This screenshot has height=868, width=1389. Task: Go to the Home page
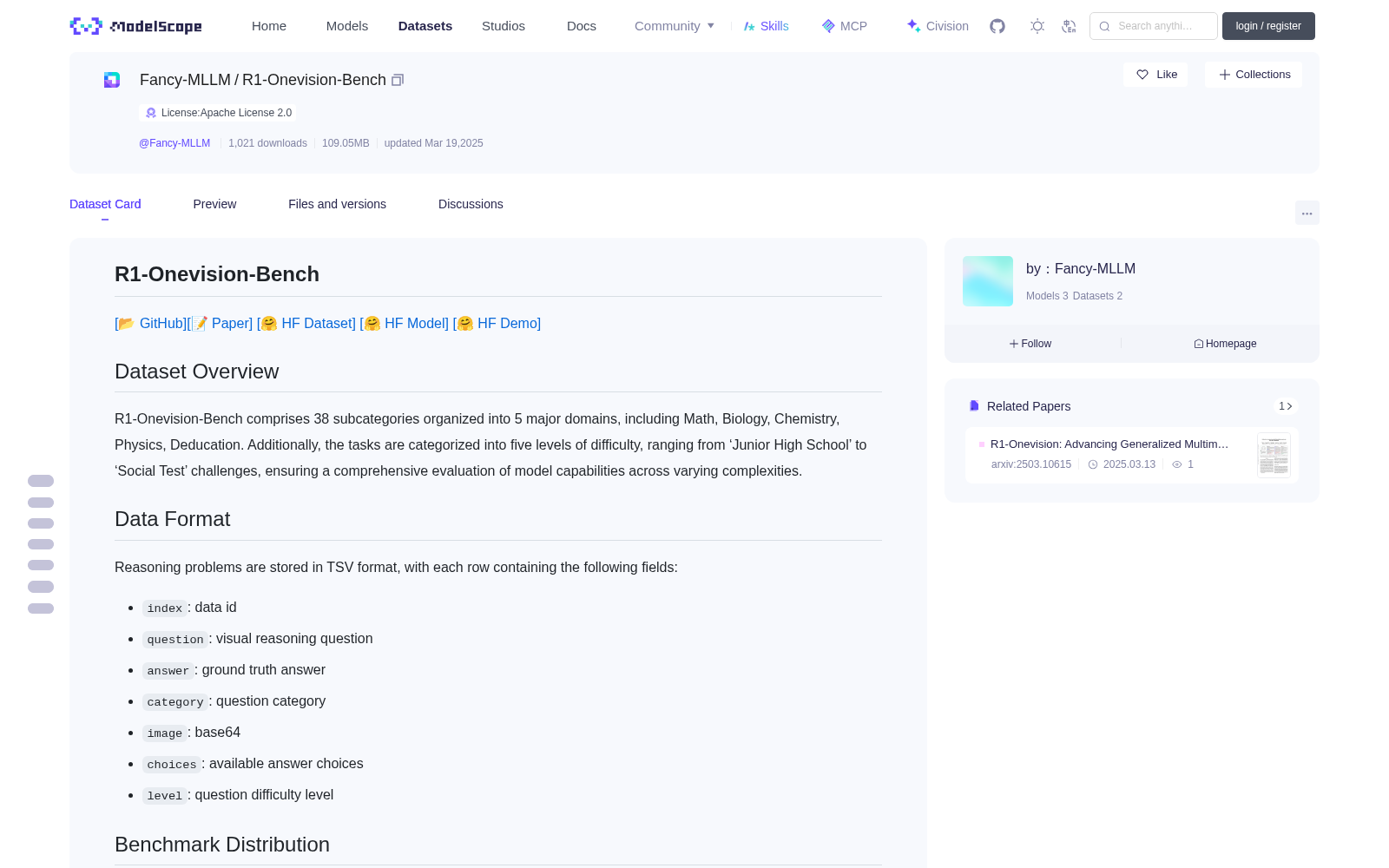[269, 26]
